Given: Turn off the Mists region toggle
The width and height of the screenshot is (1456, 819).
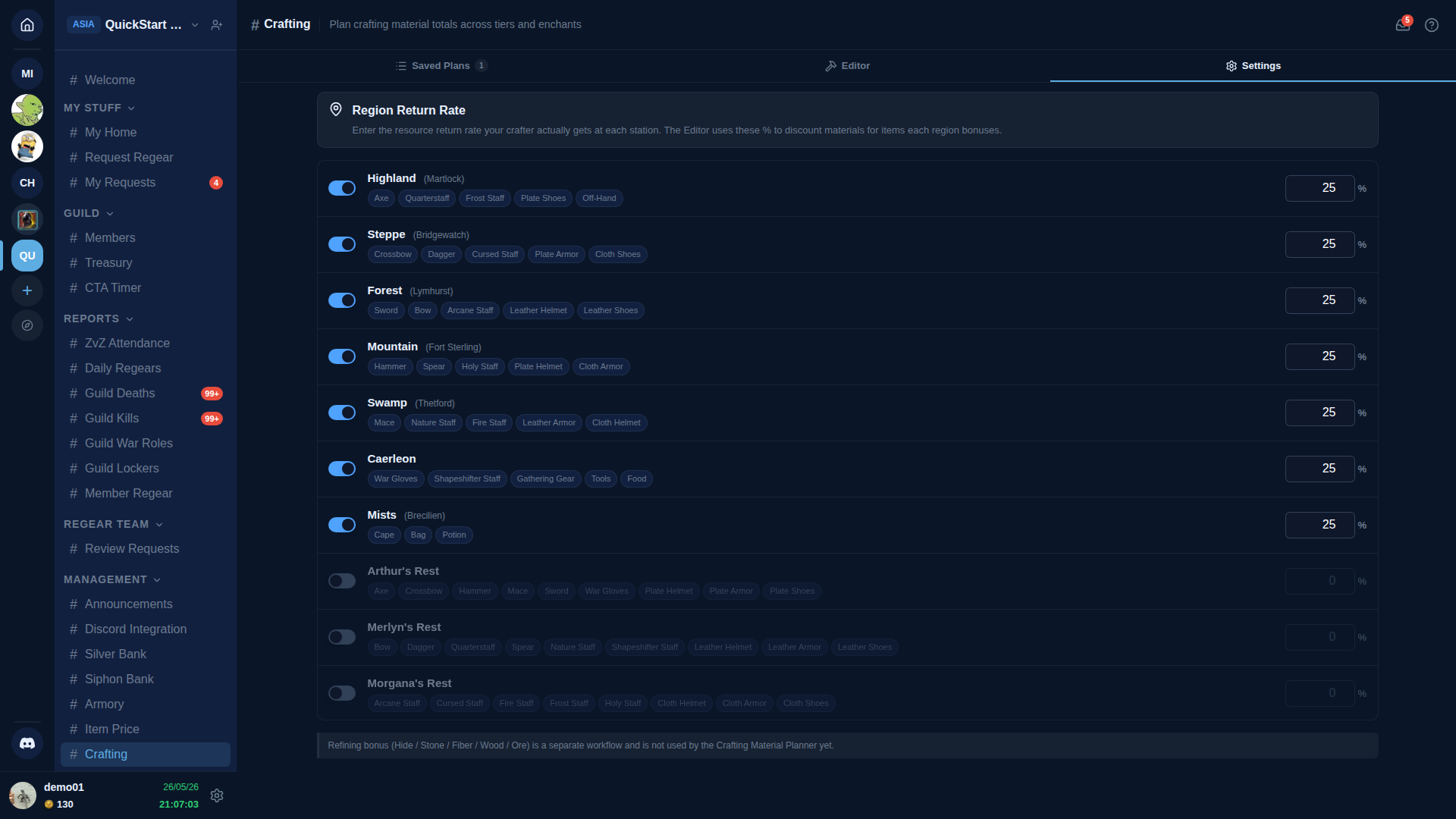Looking at the screenshot, I should pyautogui.click(x=342, y=525).
